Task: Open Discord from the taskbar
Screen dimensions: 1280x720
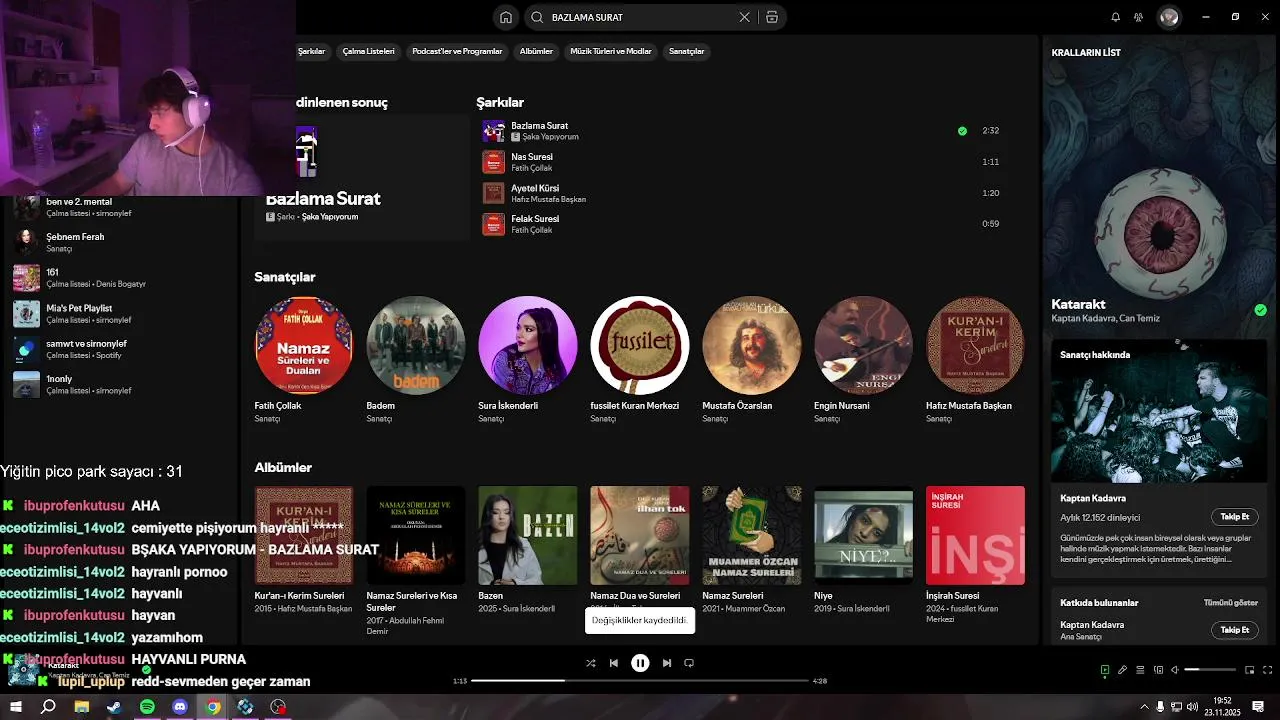Action: [180, 707]
